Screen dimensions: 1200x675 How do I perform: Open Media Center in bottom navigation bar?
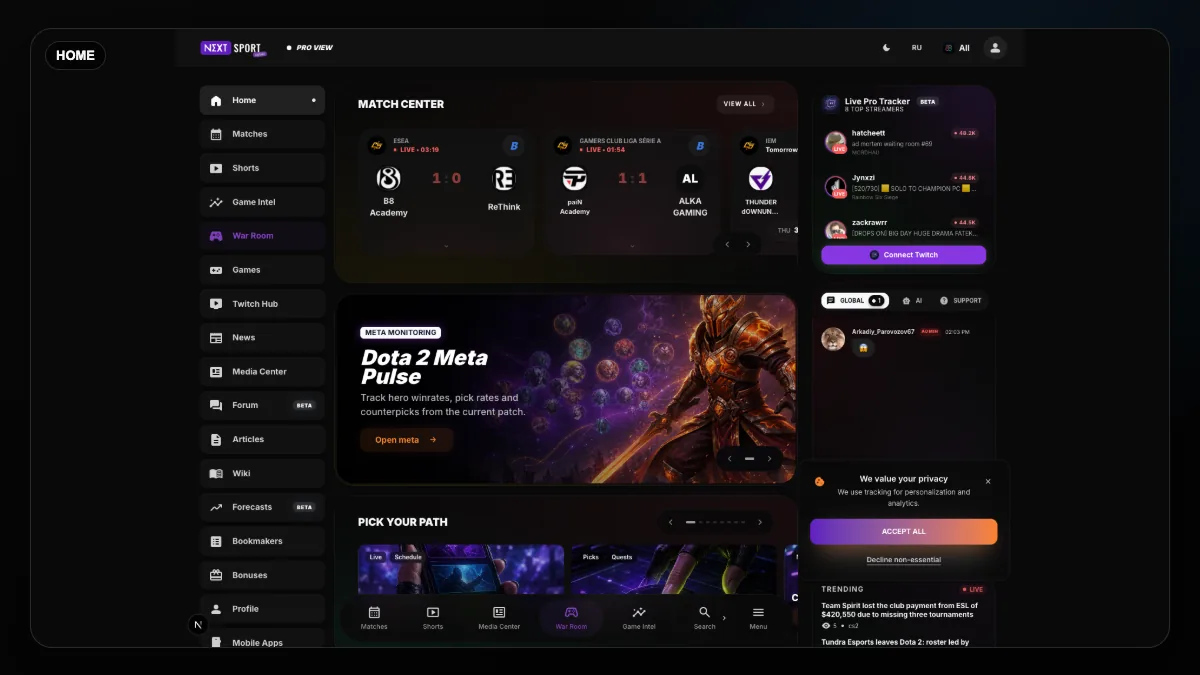(499, 618)
